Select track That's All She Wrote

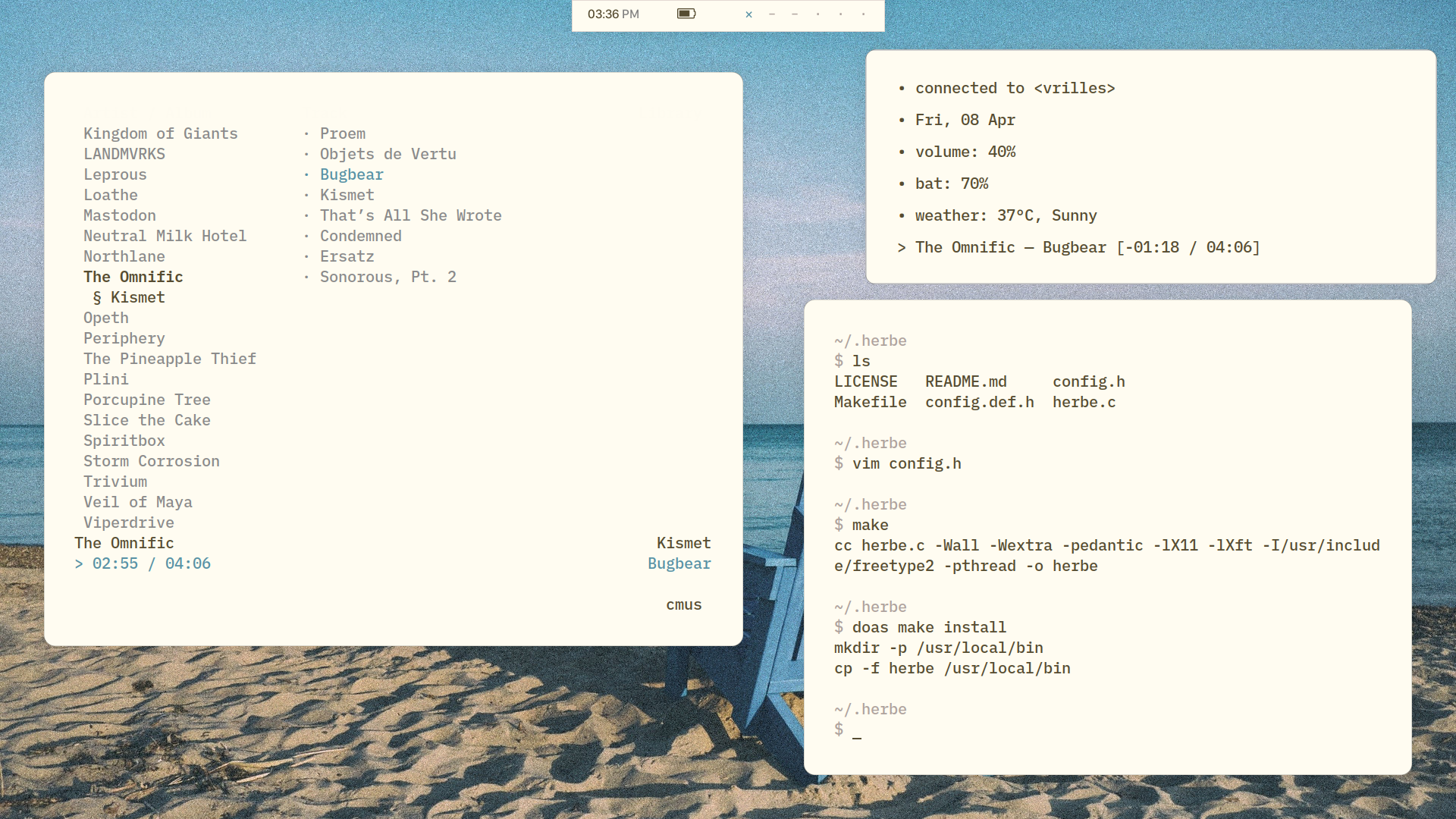(x=410, y=215)
